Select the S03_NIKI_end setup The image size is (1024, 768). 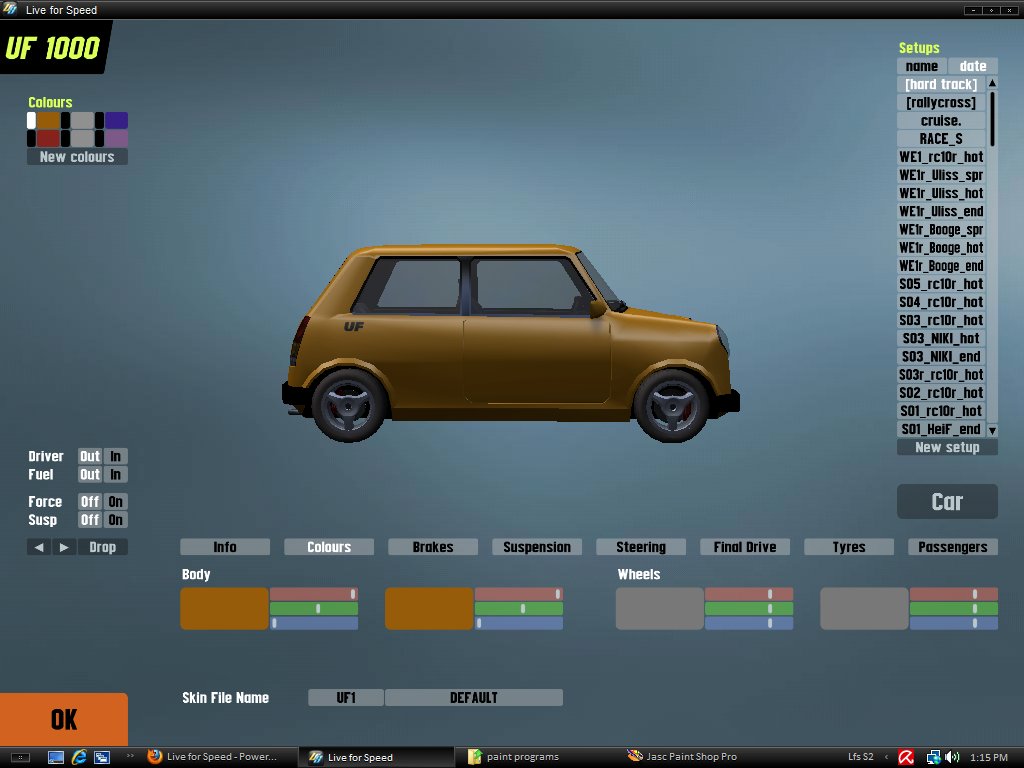coord(941,357)
